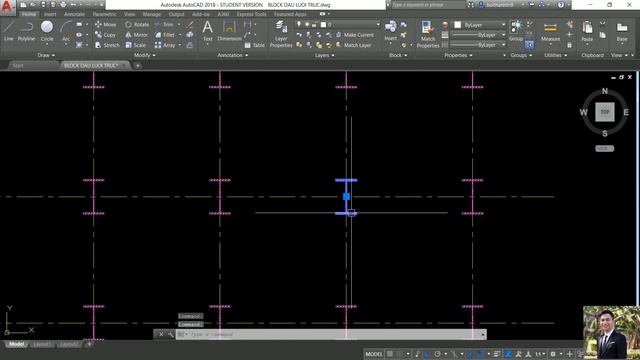This screenshot has width=640, height=360.
Task: Activate the Stretch command
Action: point(107,45)
